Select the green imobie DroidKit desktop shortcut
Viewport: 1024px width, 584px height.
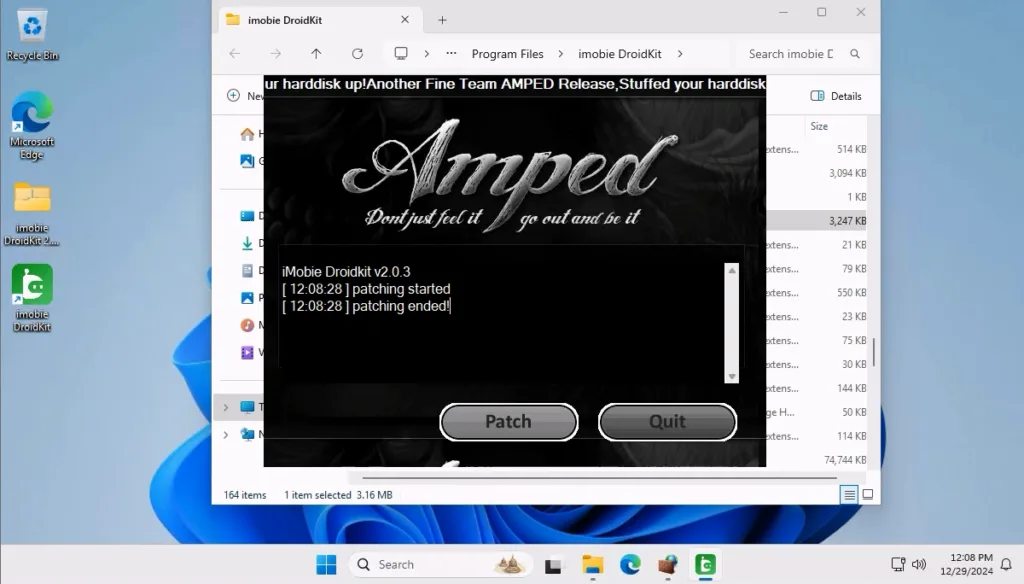pyautogui.click(x=32, y=298)
